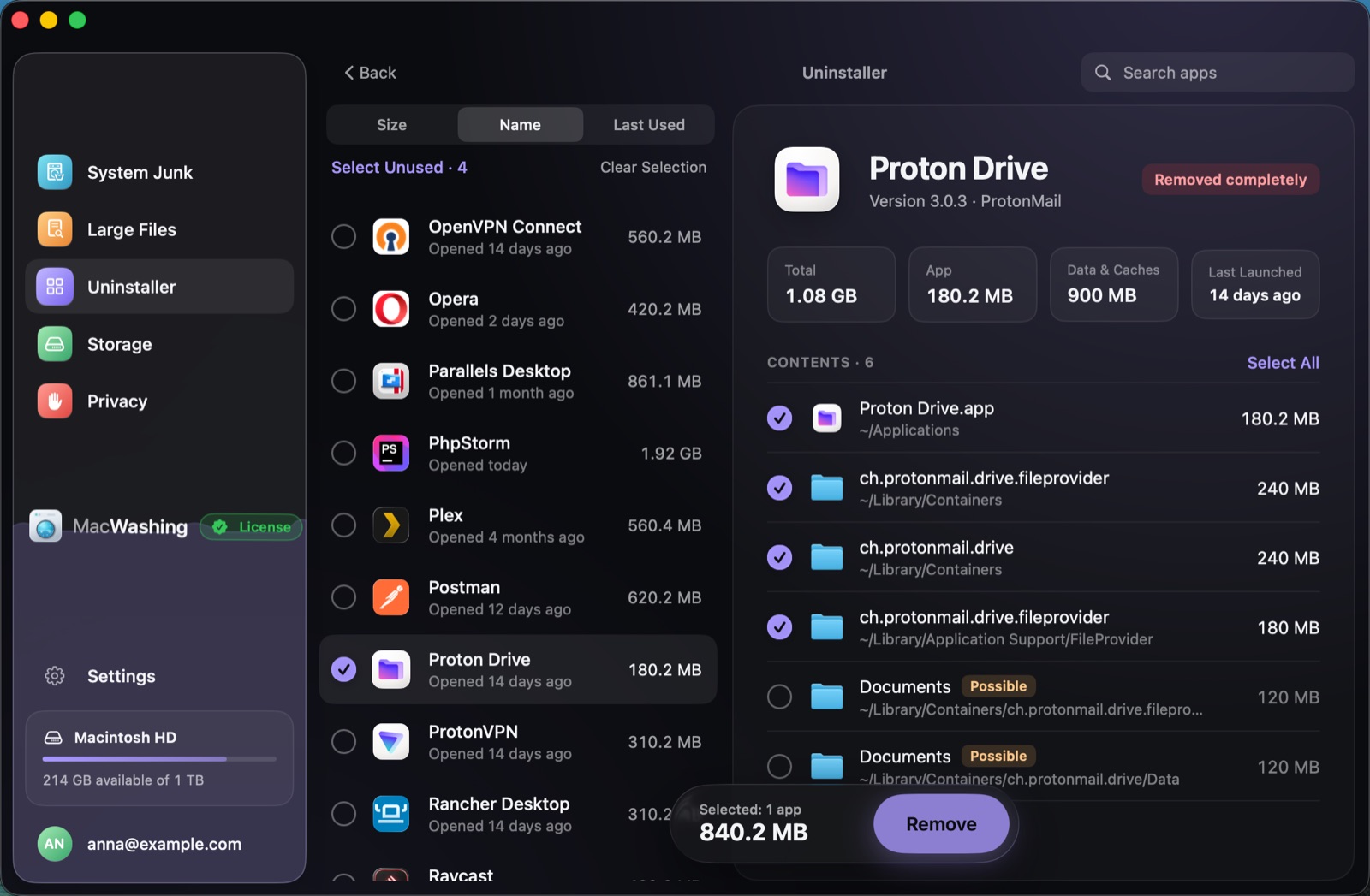Click the large Proton Drive header icon
The height and width of the screenshot is (896, 1370).
tap(807, 180)
